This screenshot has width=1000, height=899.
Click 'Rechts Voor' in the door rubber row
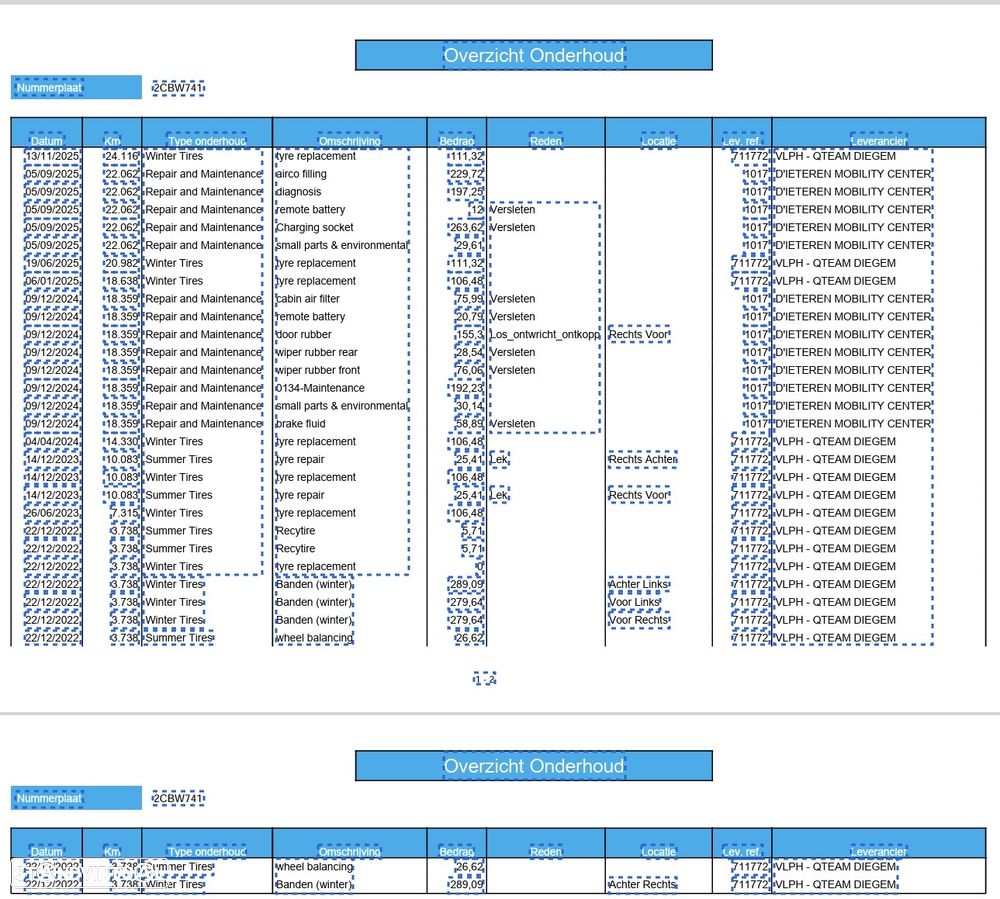pyautogui.click(x=639, y=334)
